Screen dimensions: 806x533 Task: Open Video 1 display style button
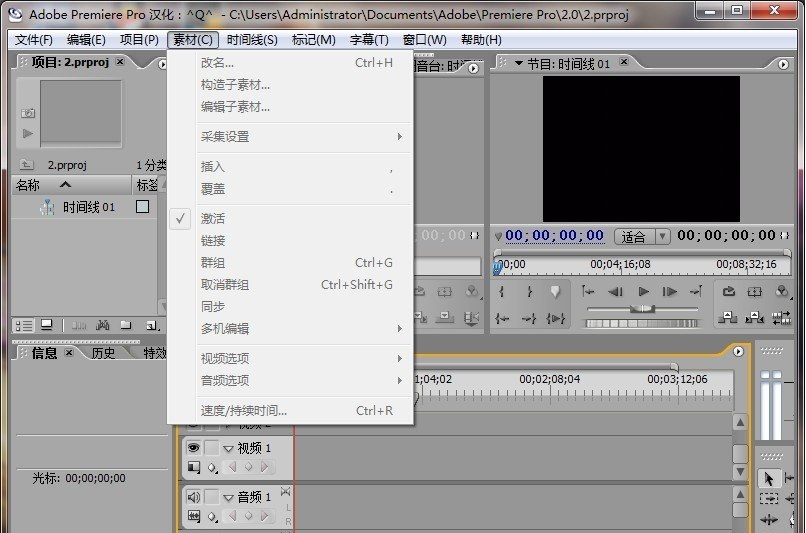tap(194, 467)
